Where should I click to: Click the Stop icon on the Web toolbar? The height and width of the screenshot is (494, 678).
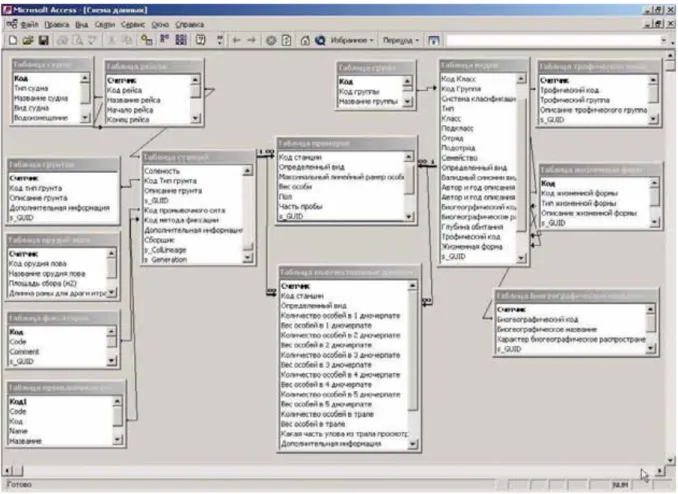(271, 40)
